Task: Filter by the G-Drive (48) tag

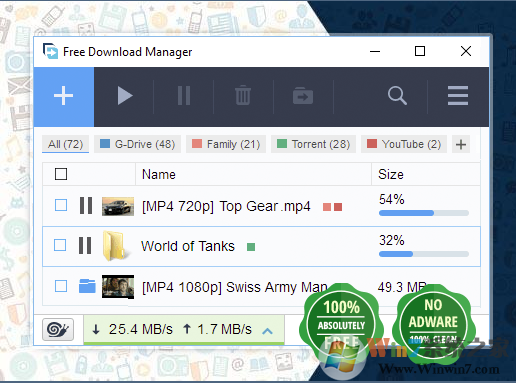Action: pyautogui.click(x=137, y=144)
